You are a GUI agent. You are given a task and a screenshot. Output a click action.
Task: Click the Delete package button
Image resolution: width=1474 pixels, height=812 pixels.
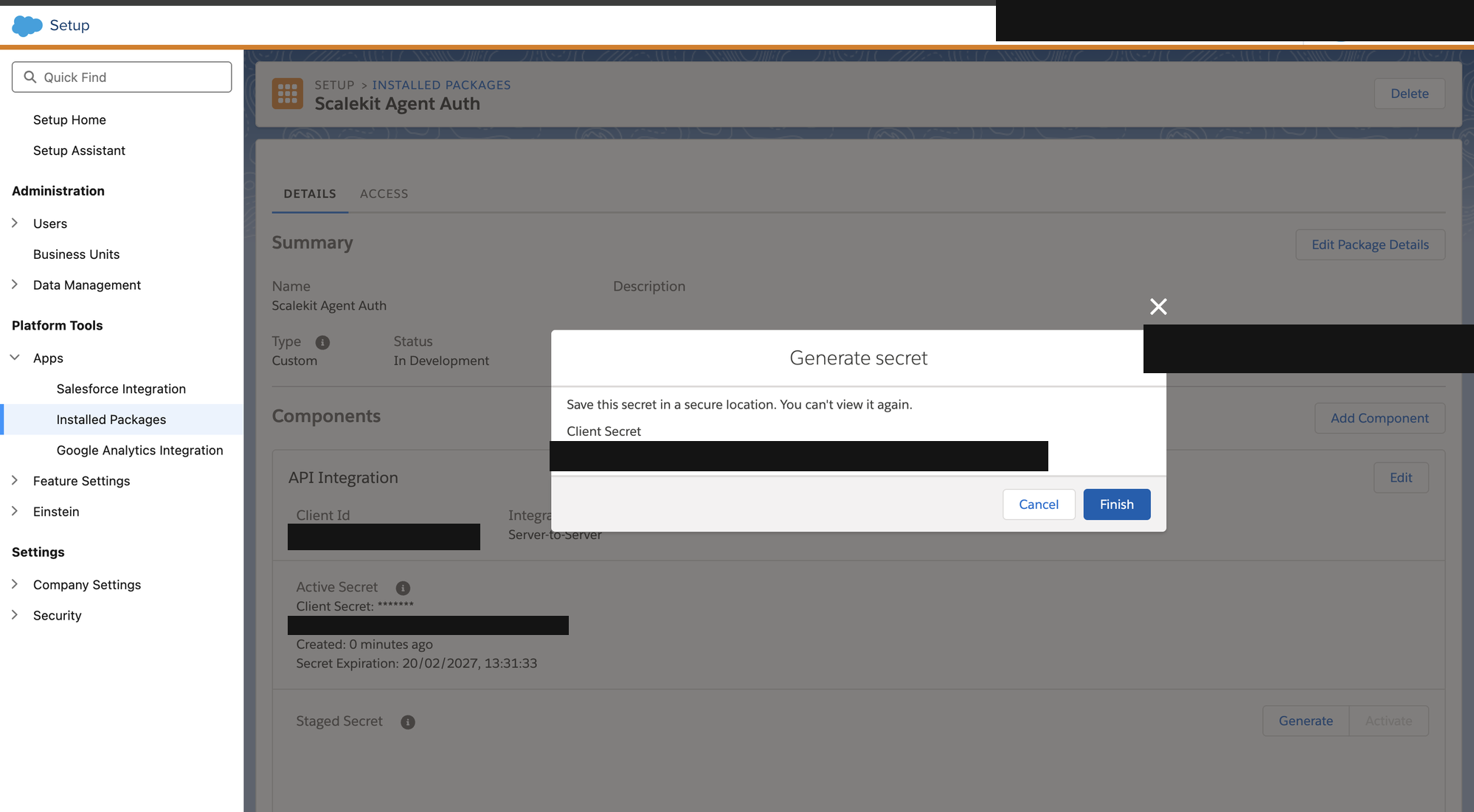[1409, 94]
